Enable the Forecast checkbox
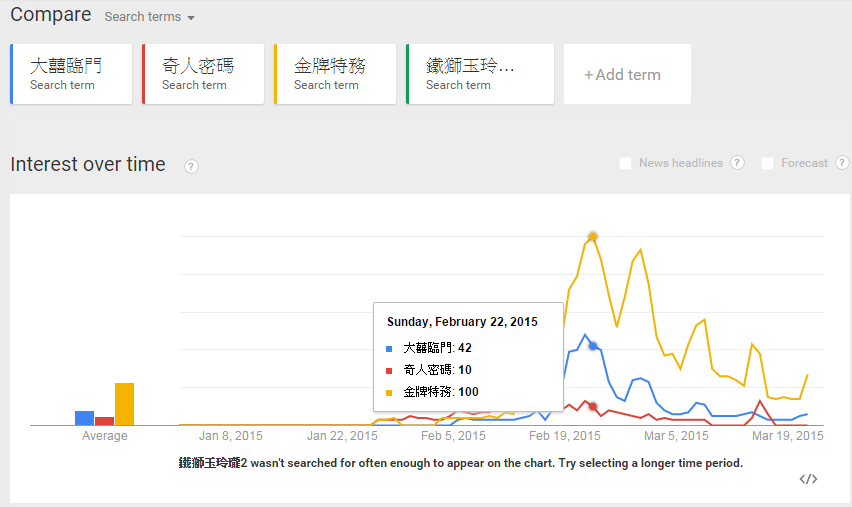The height and width of the screenshot is (507, 852). 768,163
